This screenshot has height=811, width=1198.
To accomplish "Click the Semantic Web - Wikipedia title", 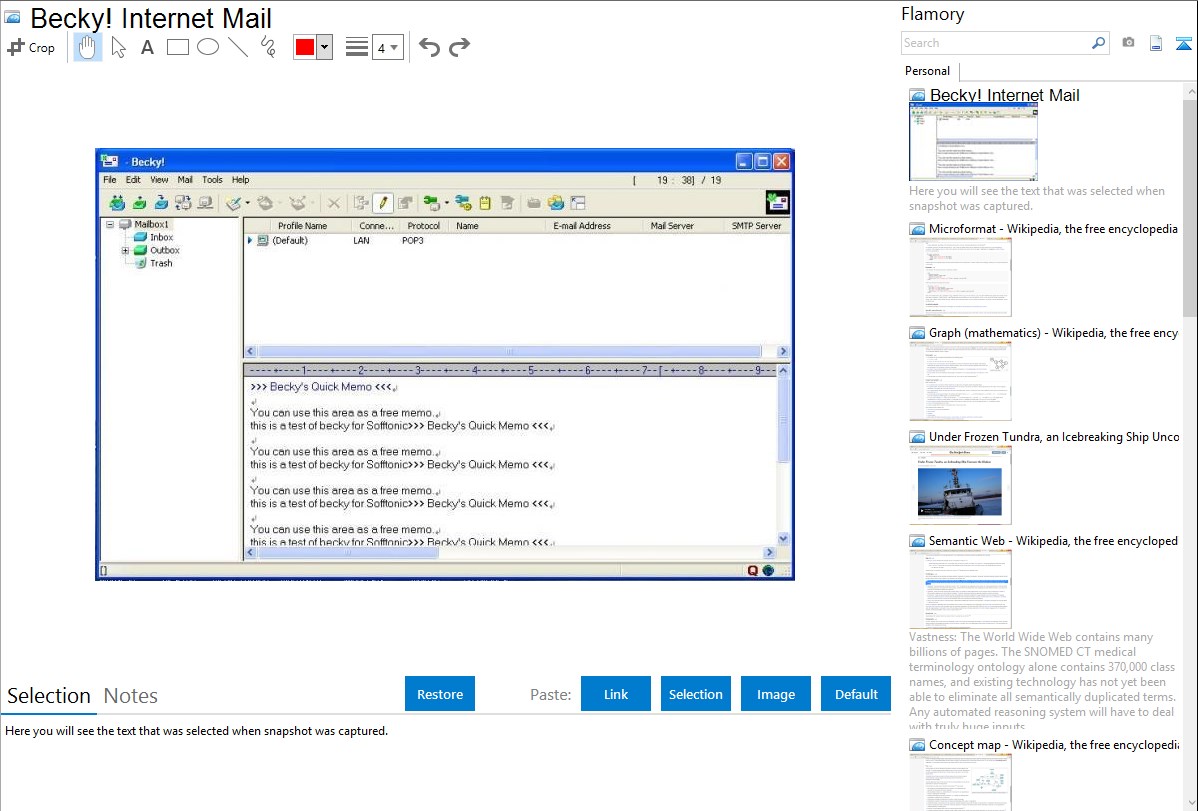I will [1053, 540].
